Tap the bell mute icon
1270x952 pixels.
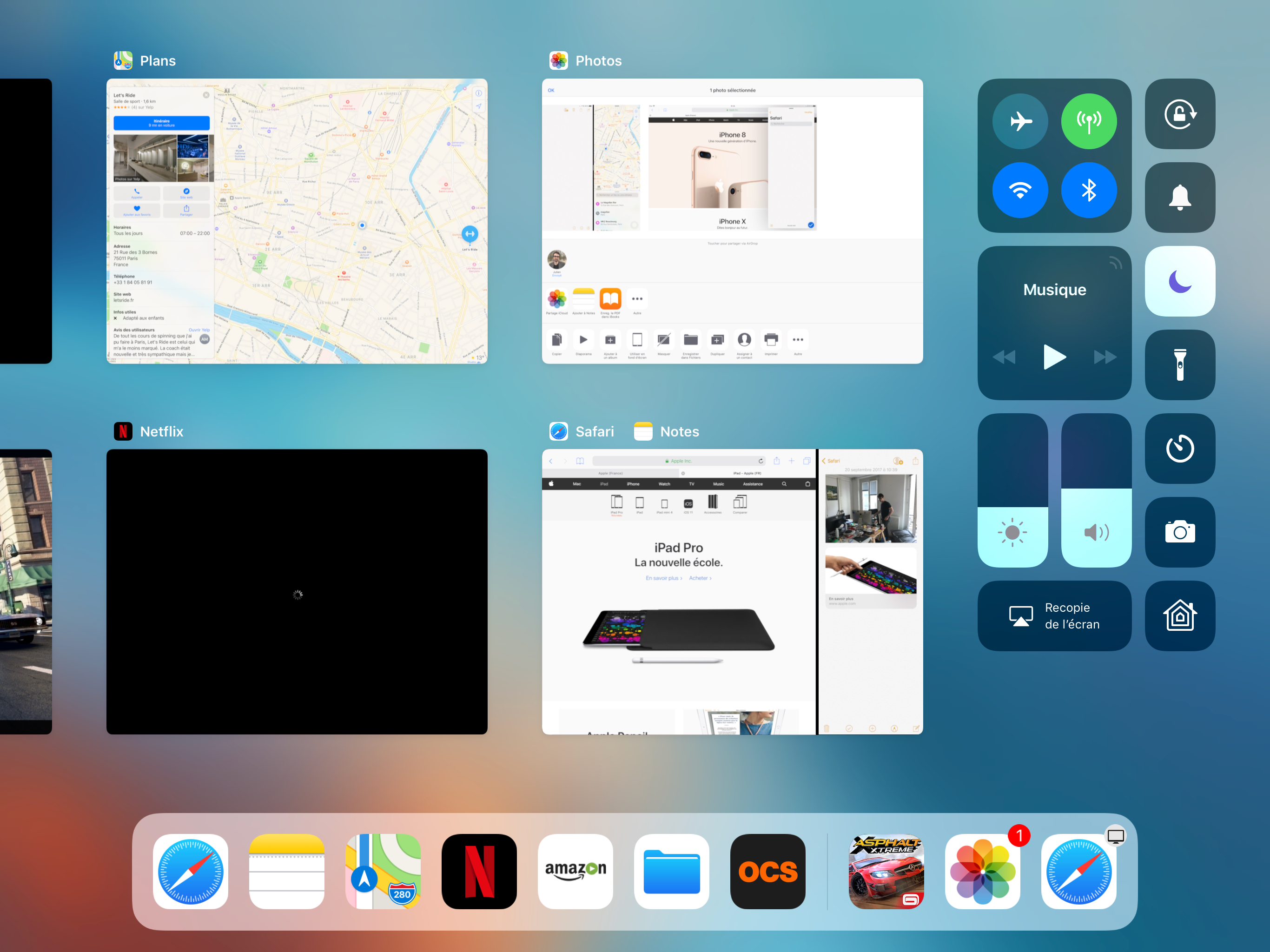click(x=1179, y=198)
